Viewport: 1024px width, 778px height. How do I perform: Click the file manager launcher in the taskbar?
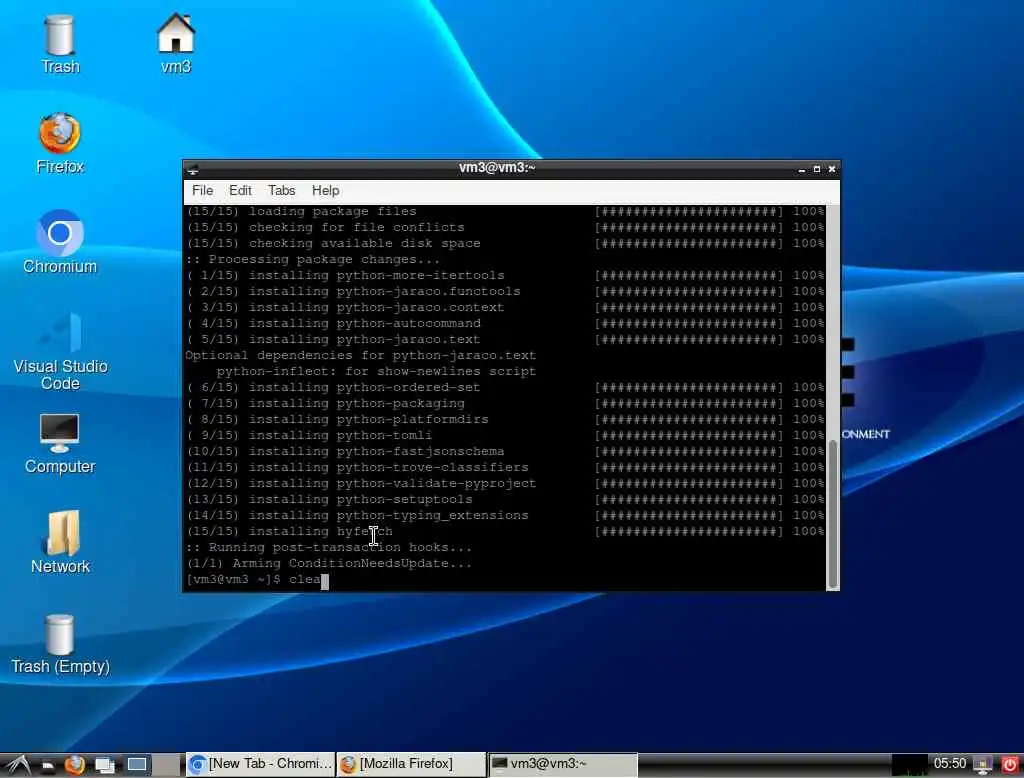[48, 764]
